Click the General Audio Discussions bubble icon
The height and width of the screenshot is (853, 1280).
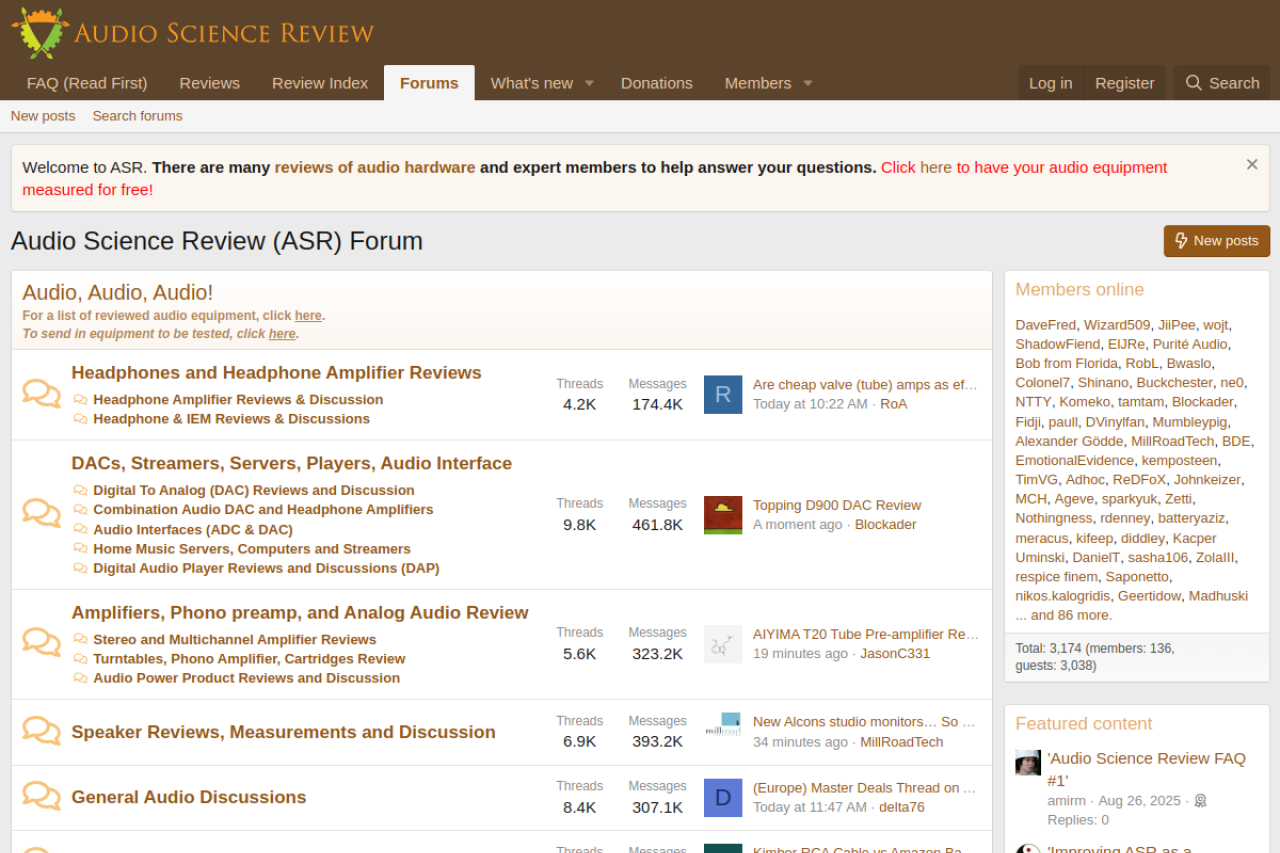[x=41, y=796]
